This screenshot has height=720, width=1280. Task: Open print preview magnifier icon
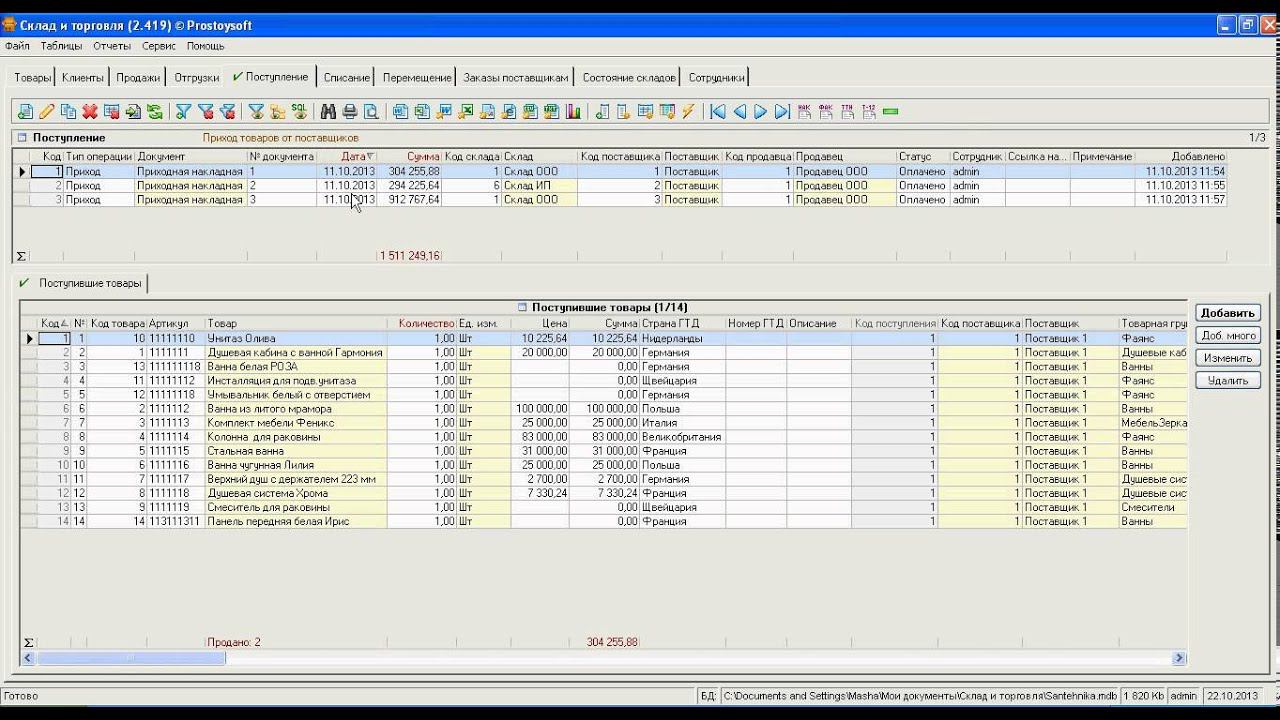point(371,112)
